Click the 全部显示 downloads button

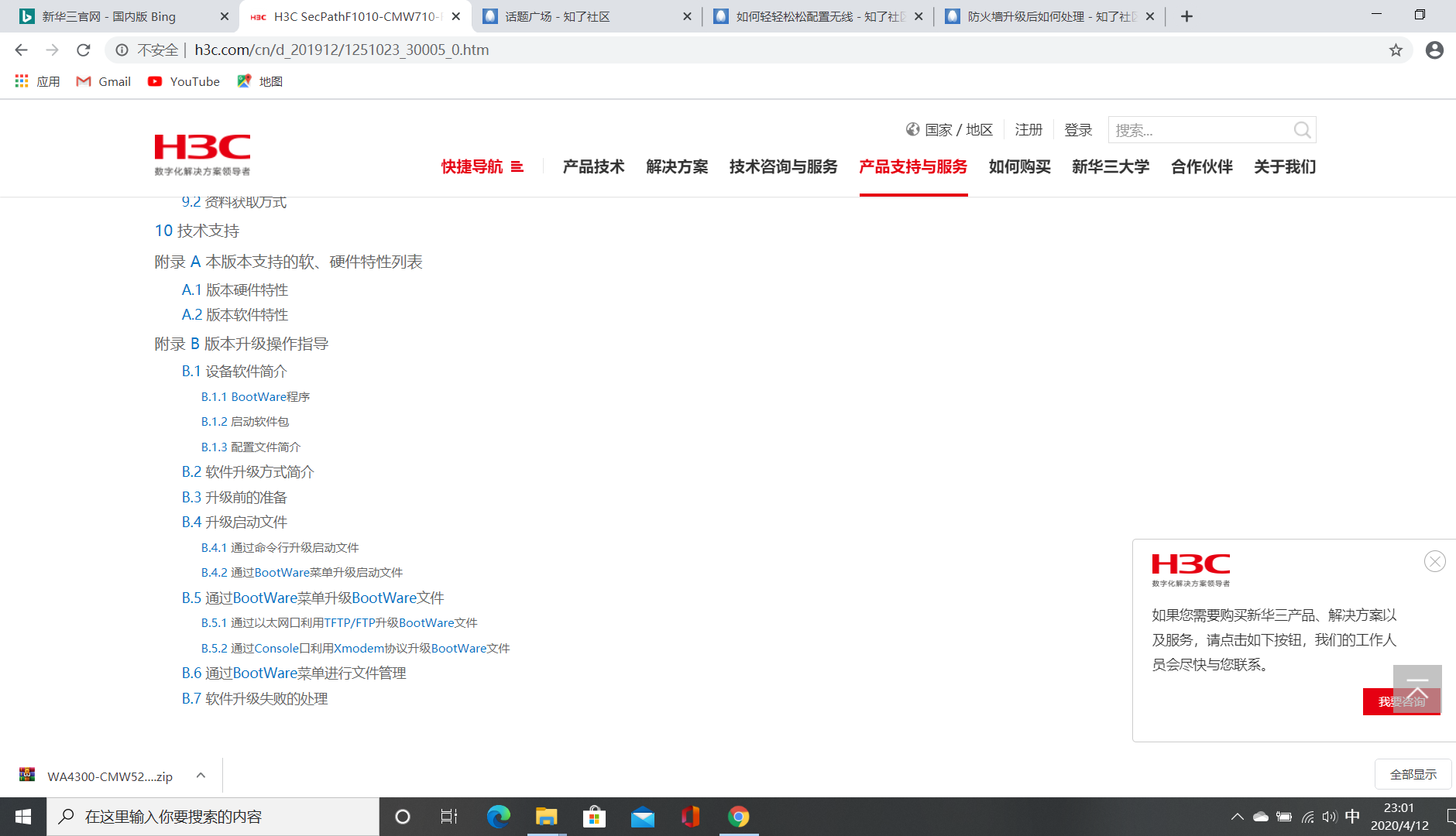click(1413, 774)
